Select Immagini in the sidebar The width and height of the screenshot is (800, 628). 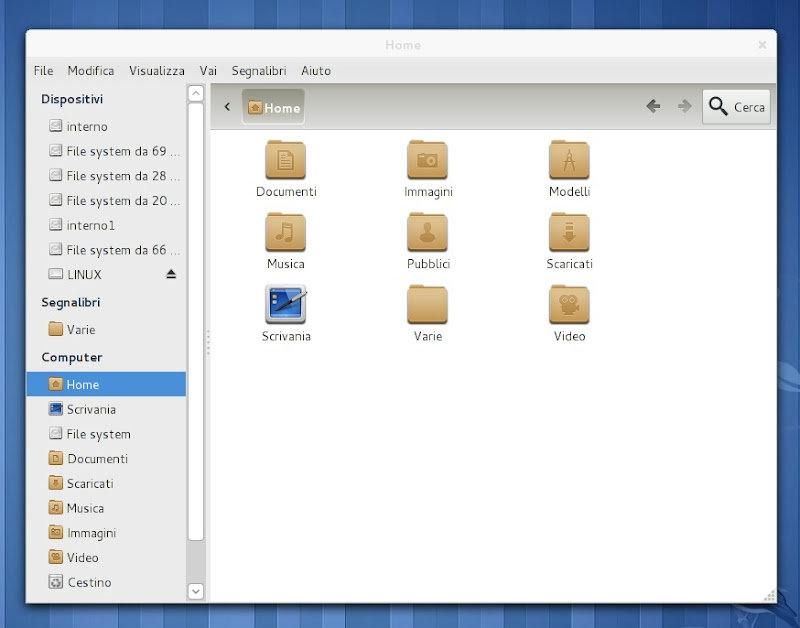click(x=106, y=533)
